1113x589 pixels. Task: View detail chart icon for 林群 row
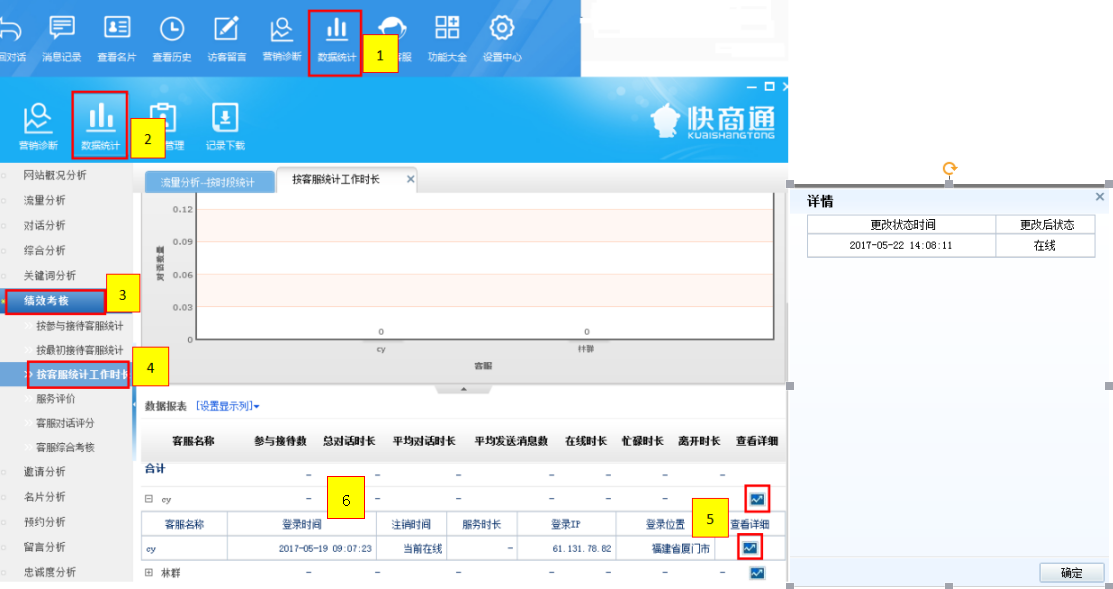click(757, 573)
